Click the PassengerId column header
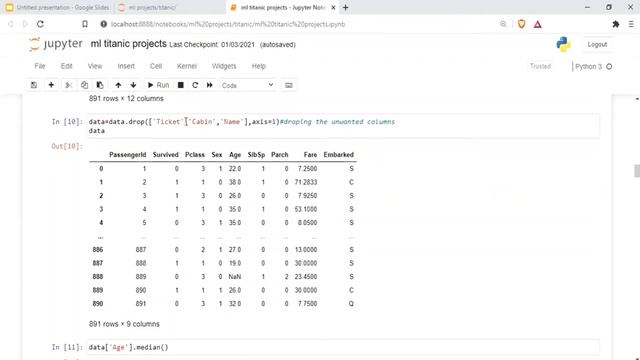This screenshot has width=640, height=360. click(x=127, y=155)
